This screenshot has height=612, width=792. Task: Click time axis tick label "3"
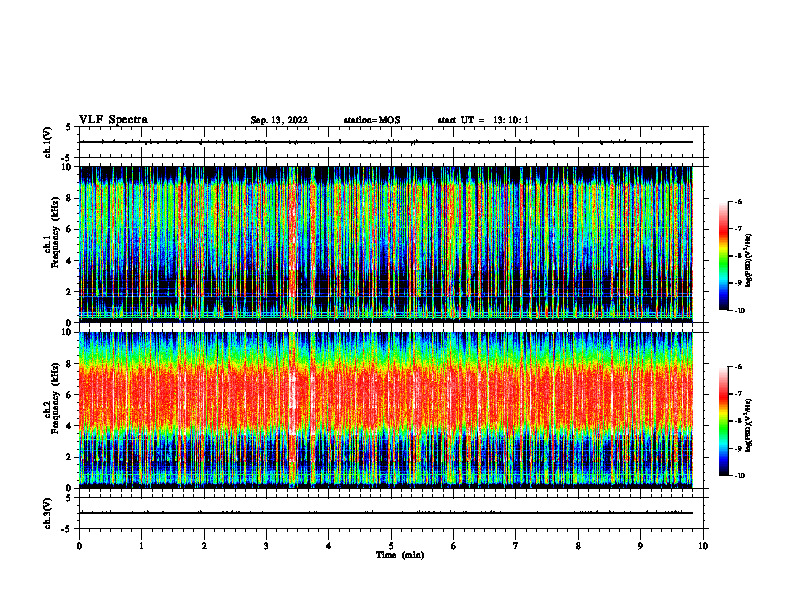pos(266,546)
